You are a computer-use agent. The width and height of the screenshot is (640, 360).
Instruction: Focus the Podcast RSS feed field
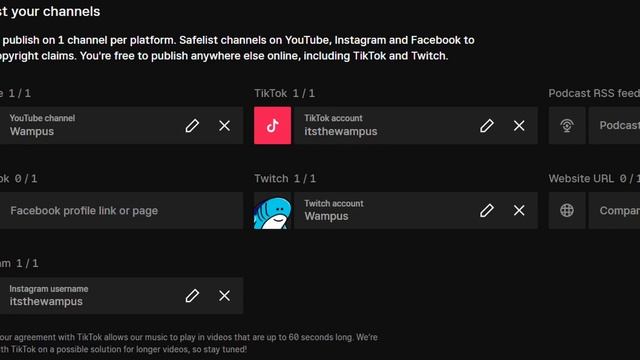click(614, 126)
